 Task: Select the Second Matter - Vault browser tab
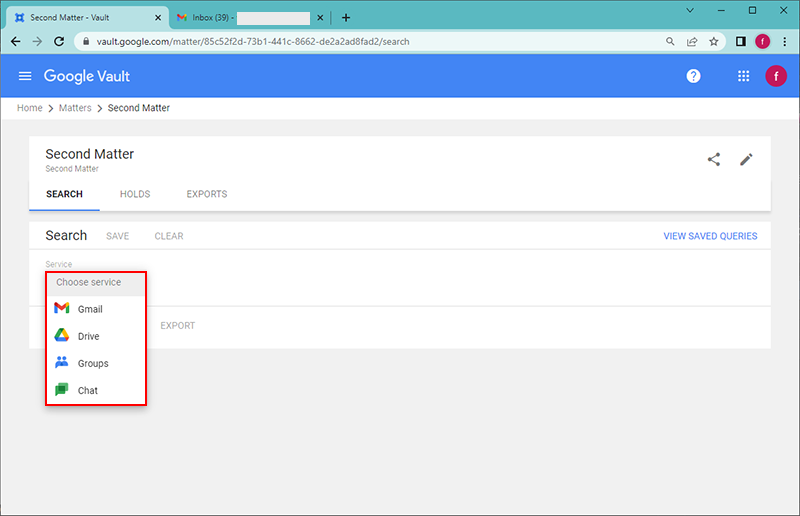click(88, 18)
